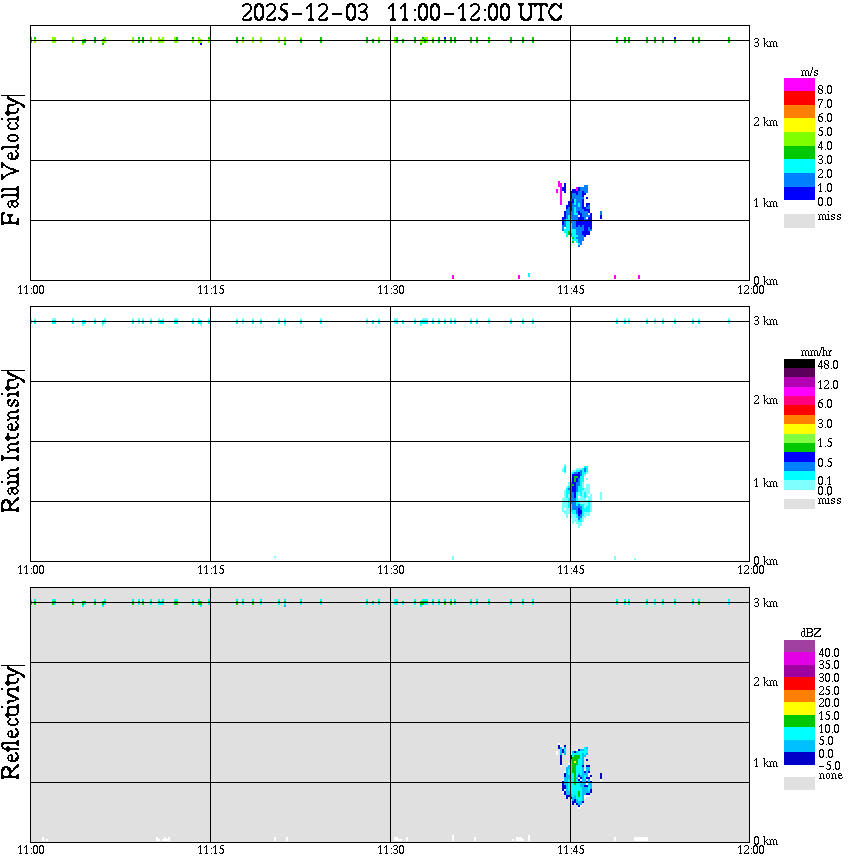Click the '3 km' label of the Rain Intensity panel
This screenshot has height=868, width=850.
[766, 322]
